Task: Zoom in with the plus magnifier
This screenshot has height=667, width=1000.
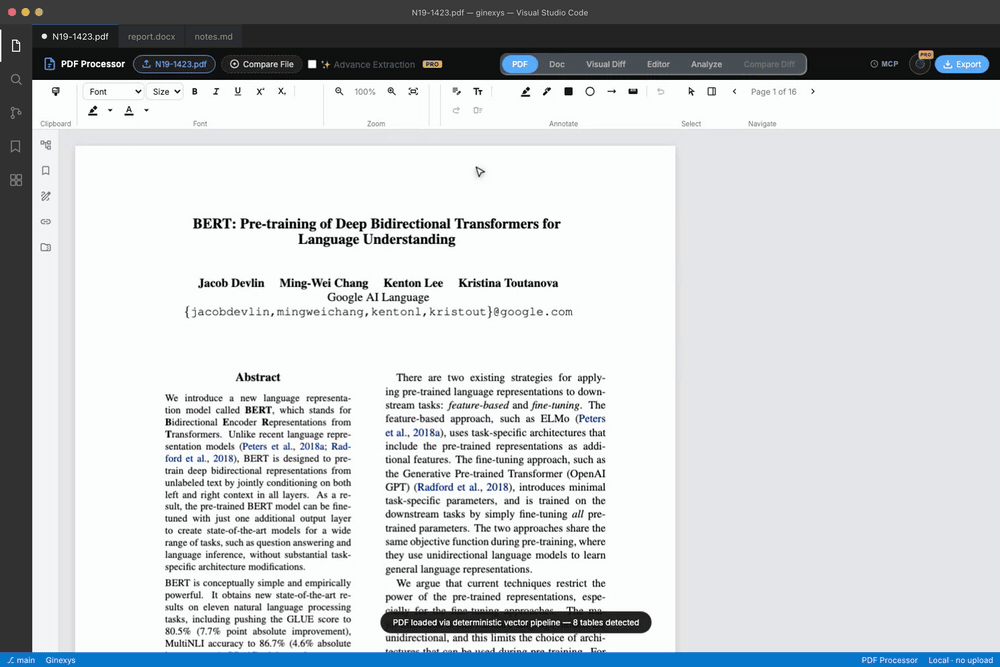Action: pyautogui.click(x=392, y=92)
